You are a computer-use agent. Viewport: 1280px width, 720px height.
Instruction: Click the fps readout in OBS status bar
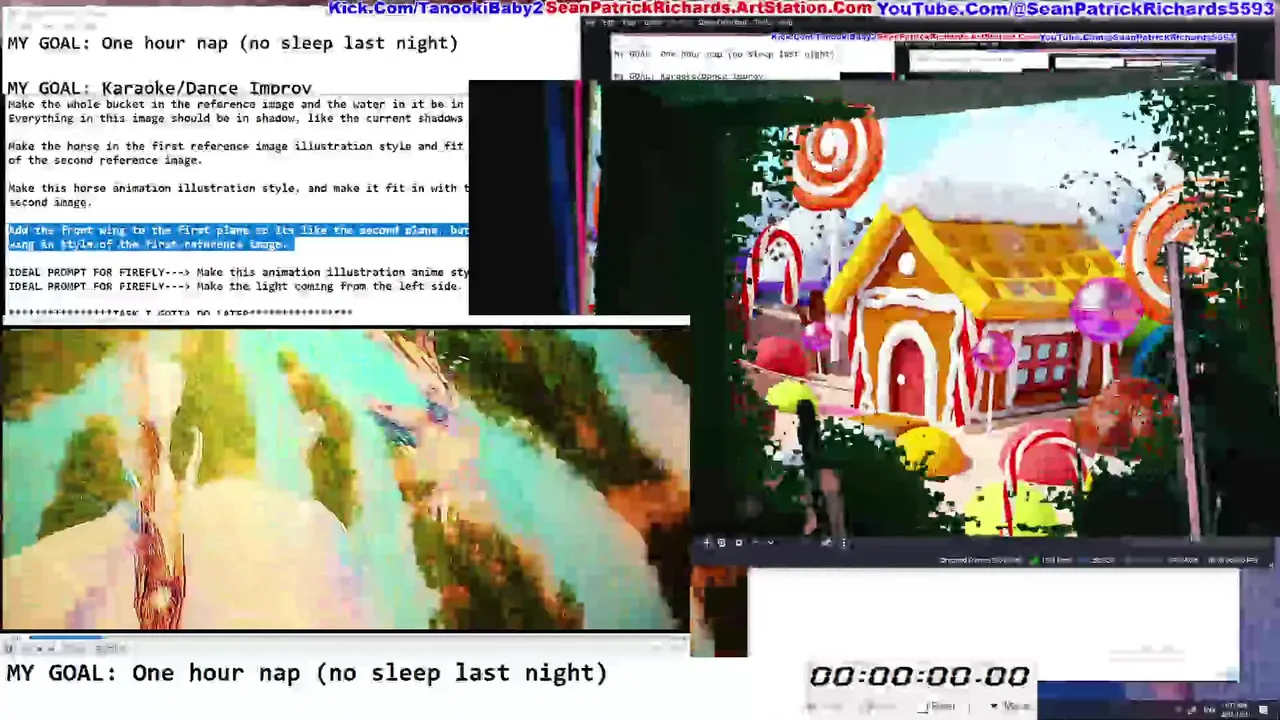[x=1230, y=560]
